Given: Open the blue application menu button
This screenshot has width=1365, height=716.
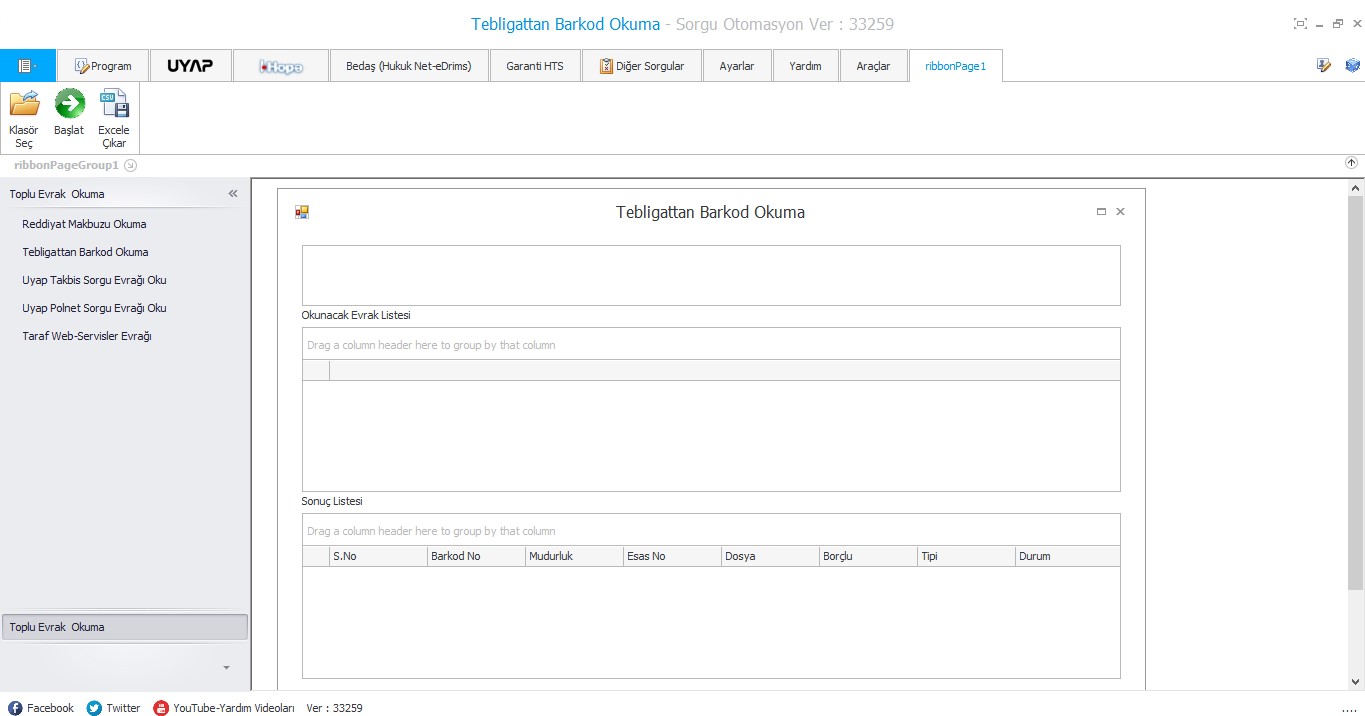Looking at the screenshot, I should (28, 66).
